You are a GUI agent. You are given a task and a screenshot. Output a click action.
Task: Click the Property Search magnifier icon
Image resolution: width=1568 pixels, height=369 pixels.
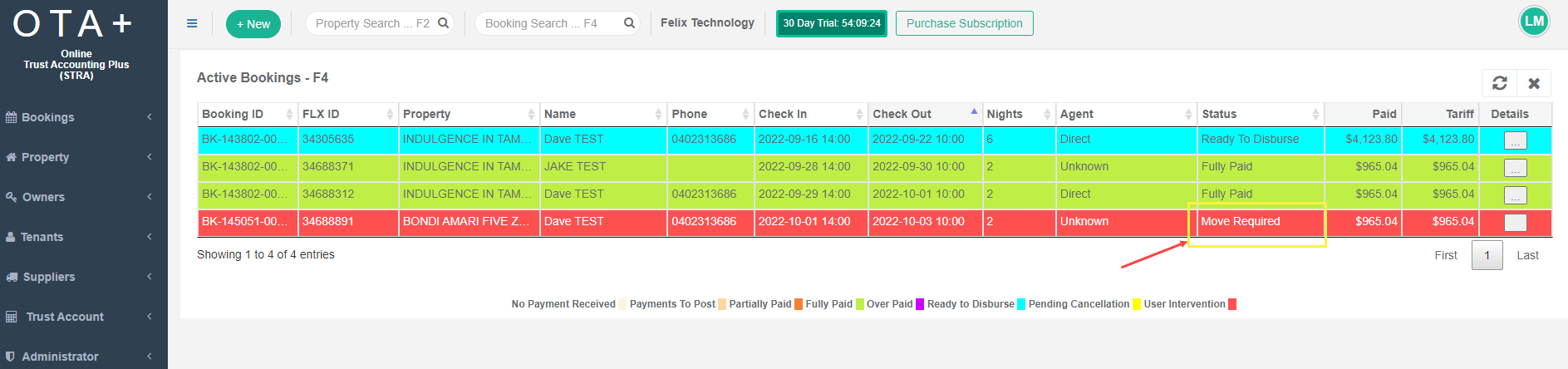[444, 23]
